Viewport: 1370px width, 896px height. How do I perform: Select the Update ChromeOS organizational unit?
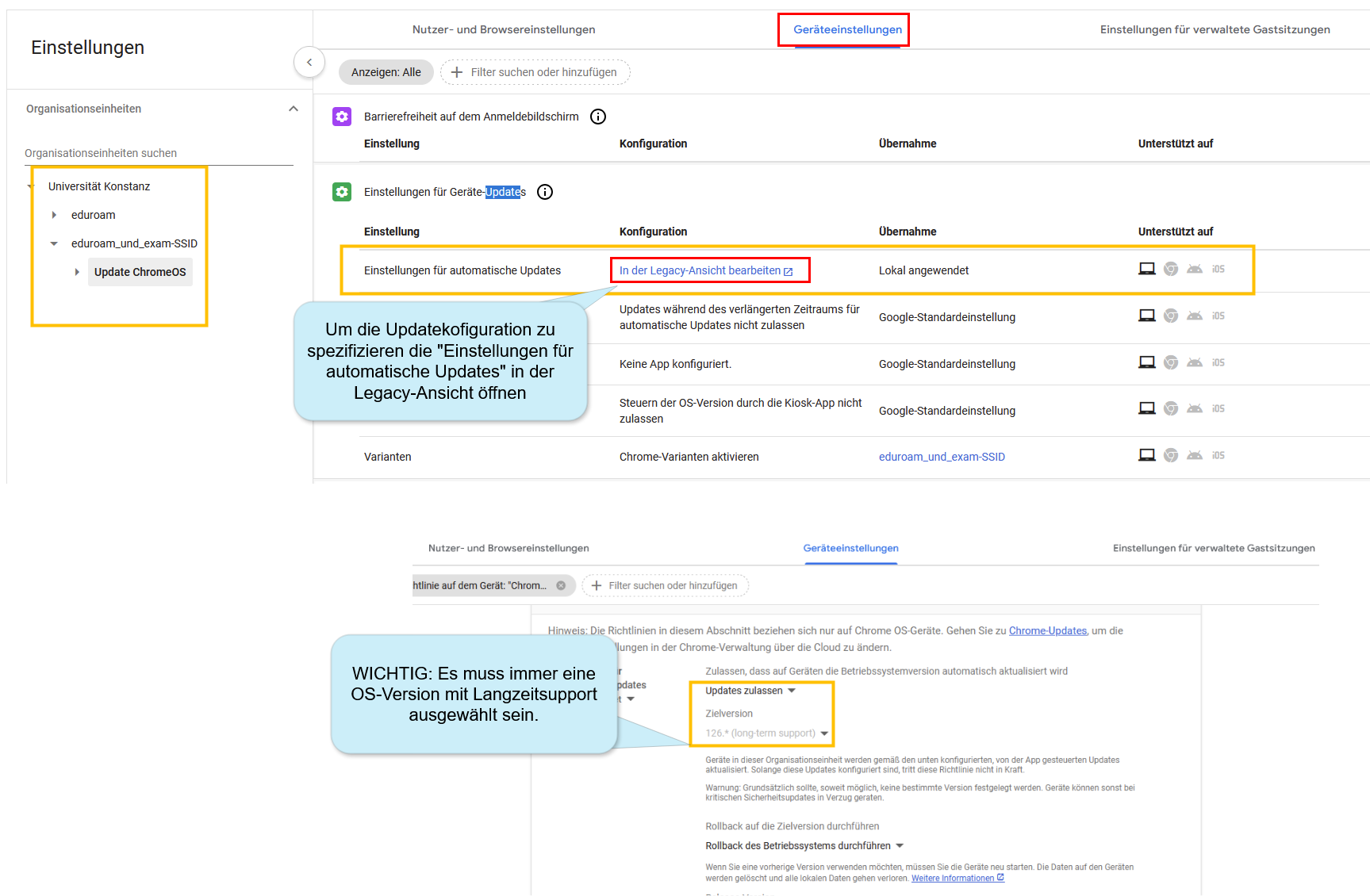click(140, 272)
